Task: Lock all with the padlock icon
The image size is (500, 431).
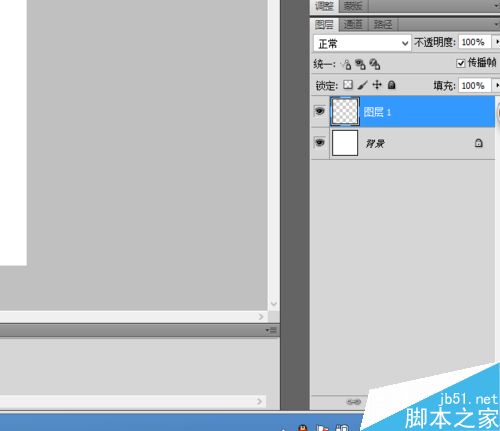Action: coord(392,85)
